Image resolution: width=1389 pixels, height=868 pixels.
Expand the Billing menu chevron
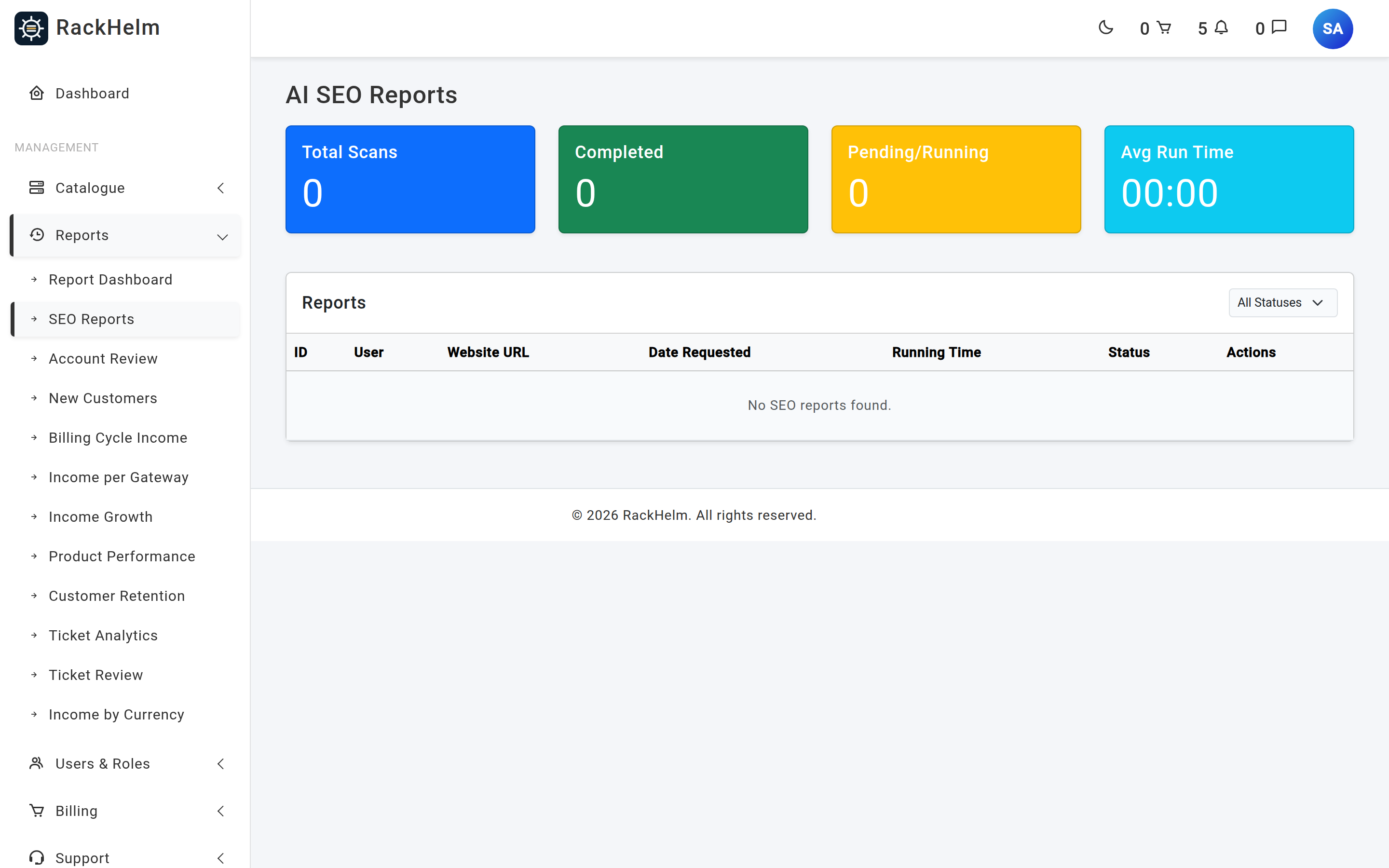click(221, 811)
